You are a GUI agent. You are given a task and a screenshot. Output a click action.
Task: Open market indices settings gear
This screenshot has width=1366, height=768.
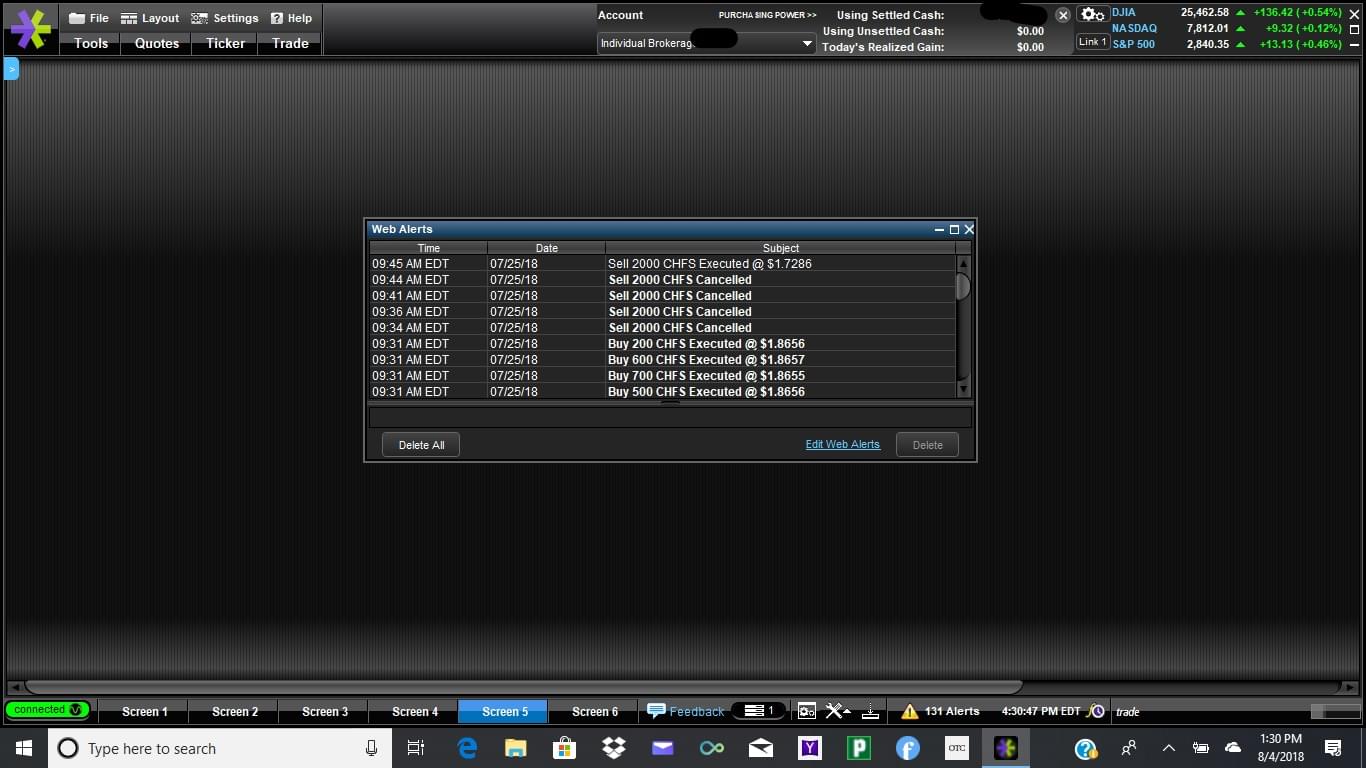point(1093,15)
